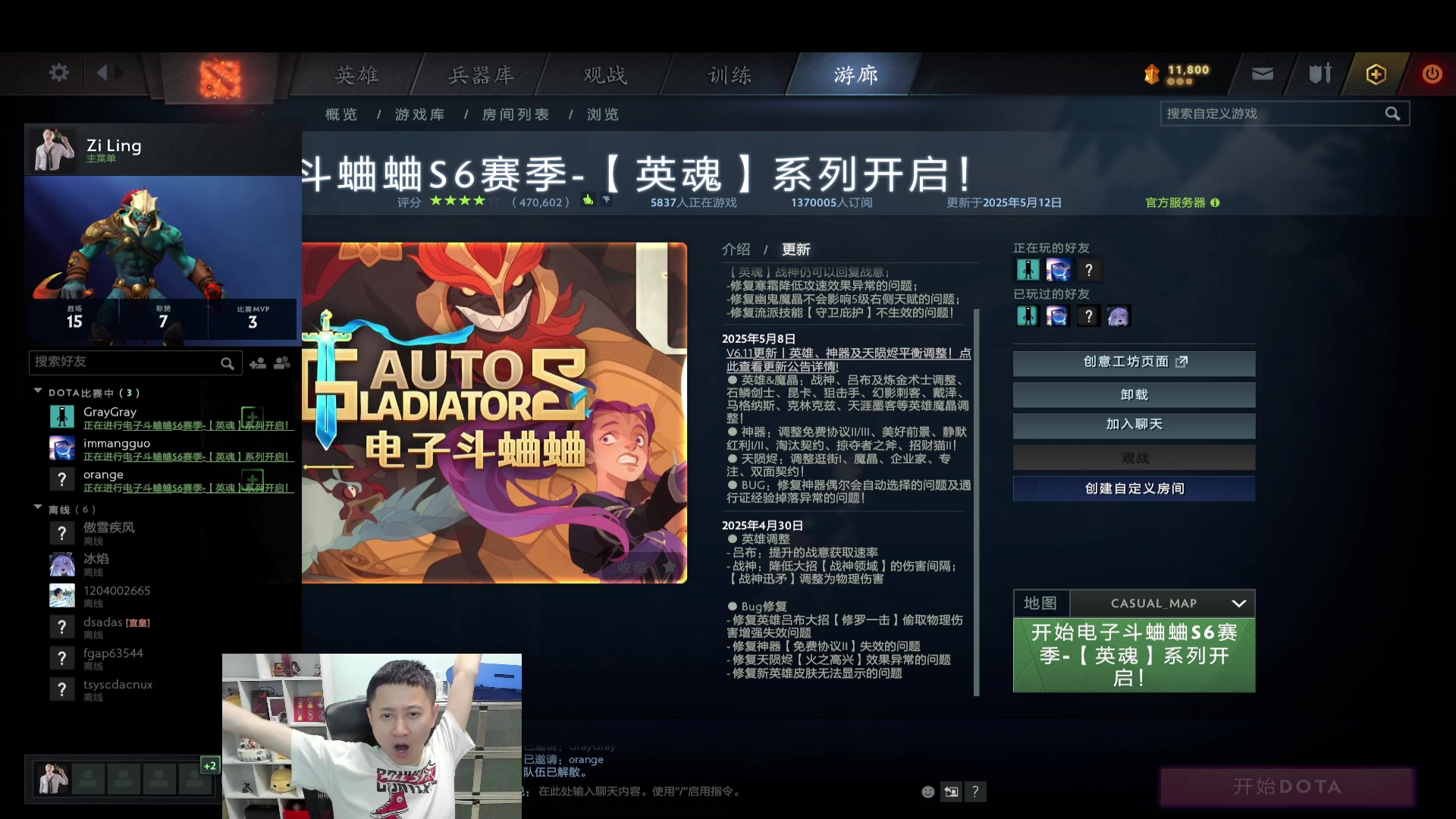1456x819 pixels.
Task: Go to the 游戏库 sub-tab
Action: (x=420, y=115)
